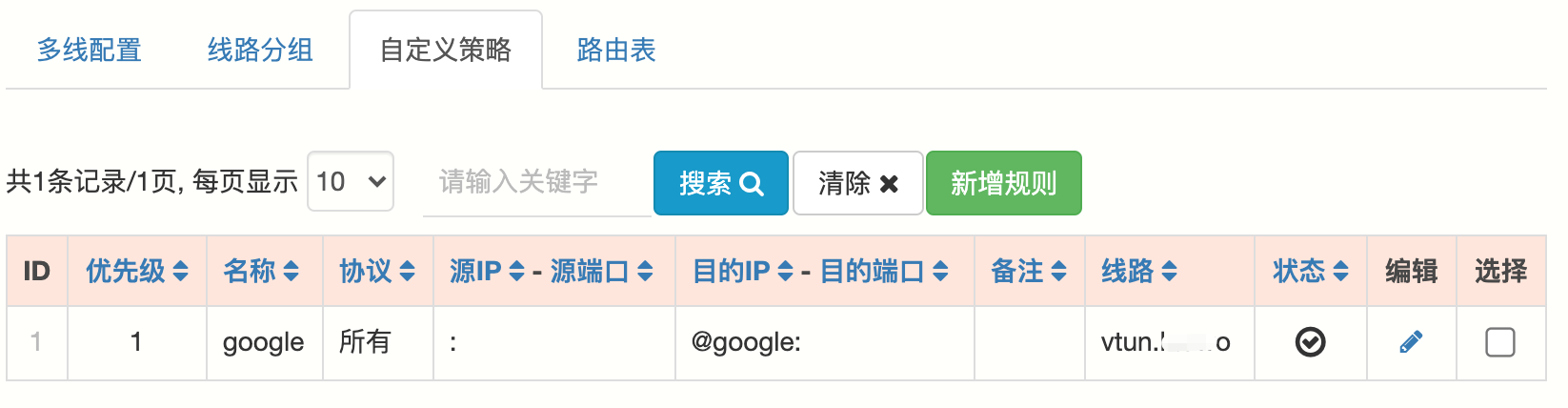The height and width of the screenshot is (408, 1568).
Task: Focus the 请输入关键字 keyword search field
Action: 536,182
